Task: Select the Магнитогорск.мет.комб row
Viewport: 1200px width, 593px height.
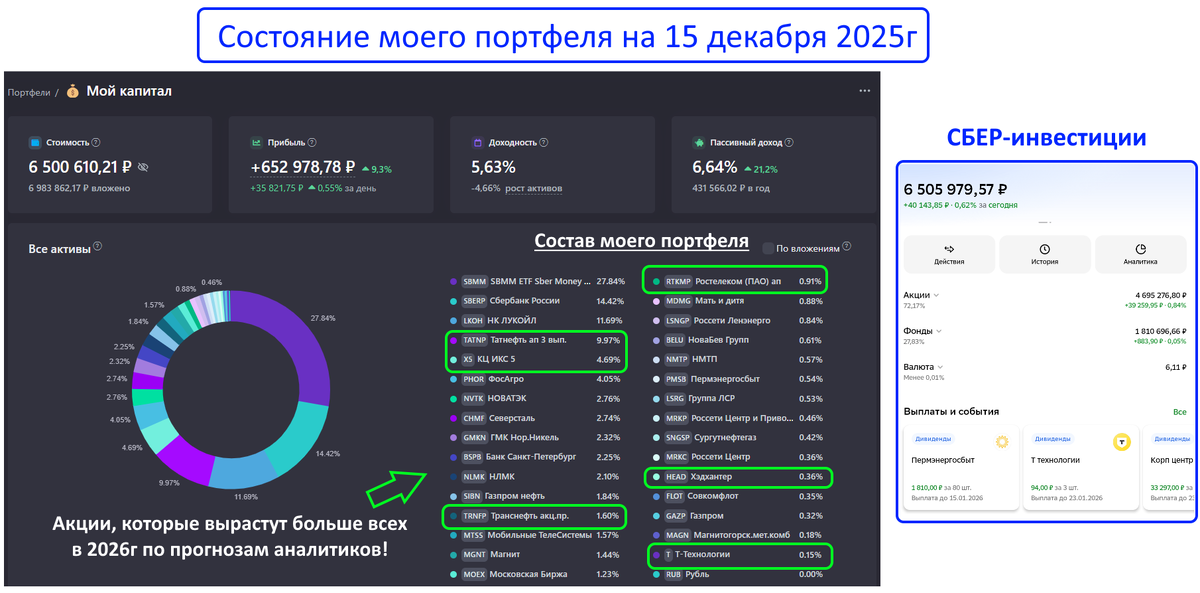Action: pyautogui.click(x=739, y=536)
